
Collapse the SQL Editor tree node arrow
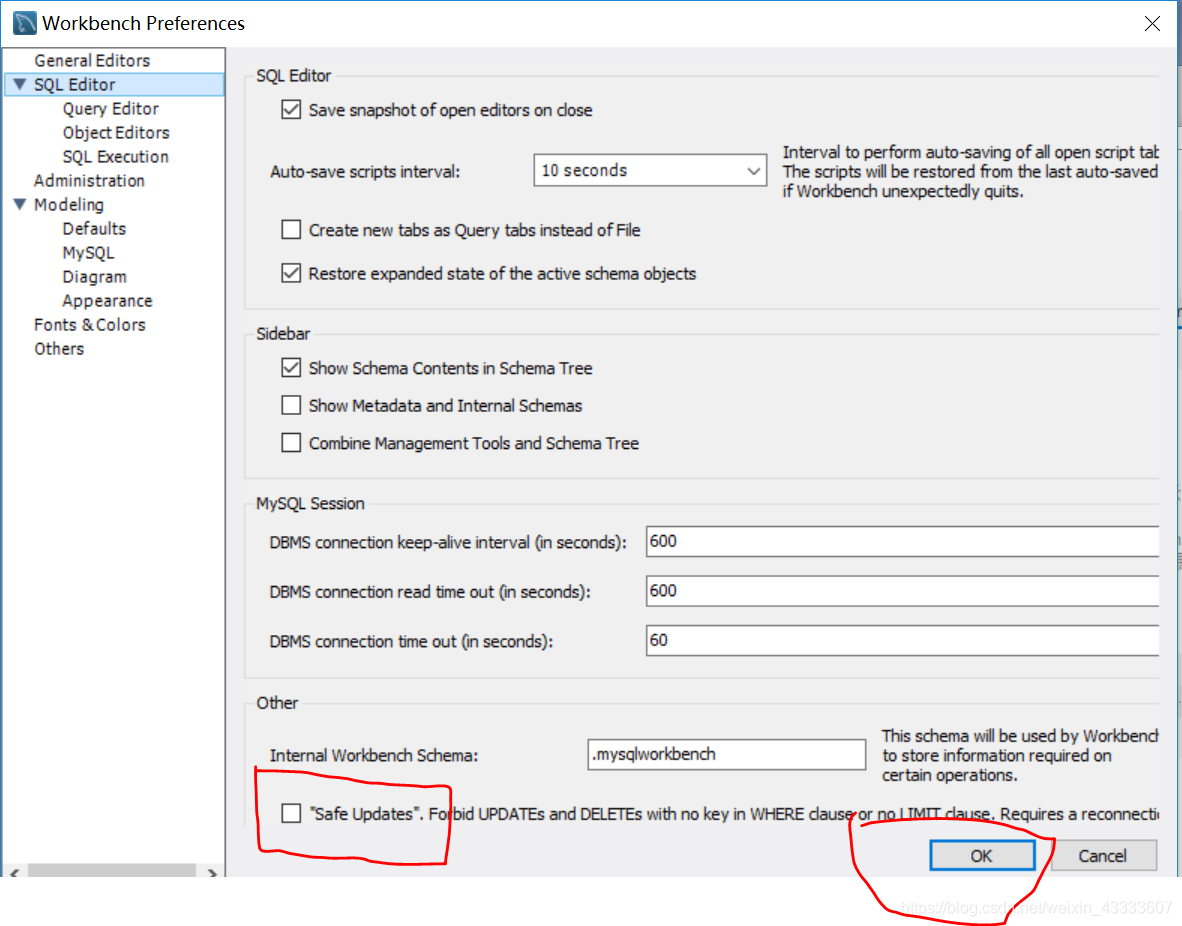point(20,84)
